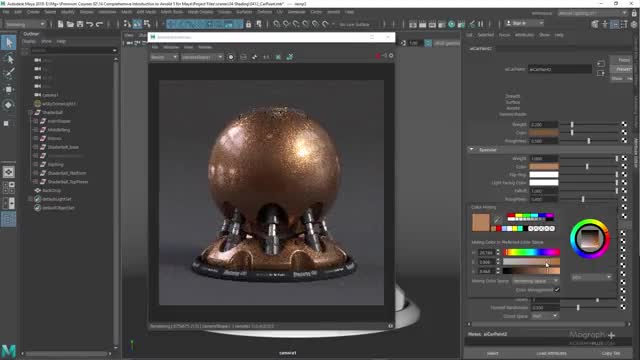Click the Specular Roughness slider
The width and height of the screenshot is (640, 360).
[589, 199]
